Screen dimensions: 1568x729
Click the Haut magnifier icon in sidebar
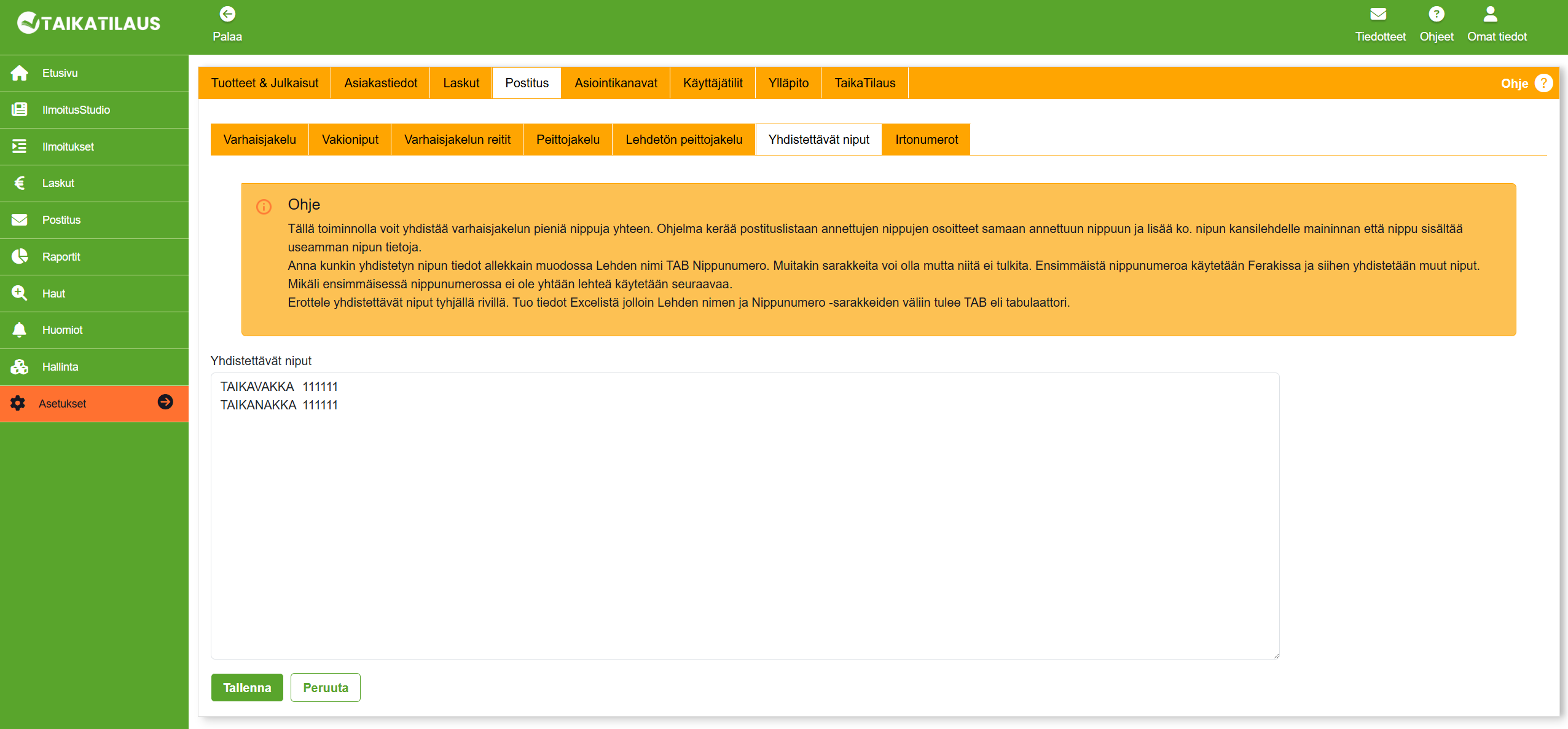(x=20, y=293)
